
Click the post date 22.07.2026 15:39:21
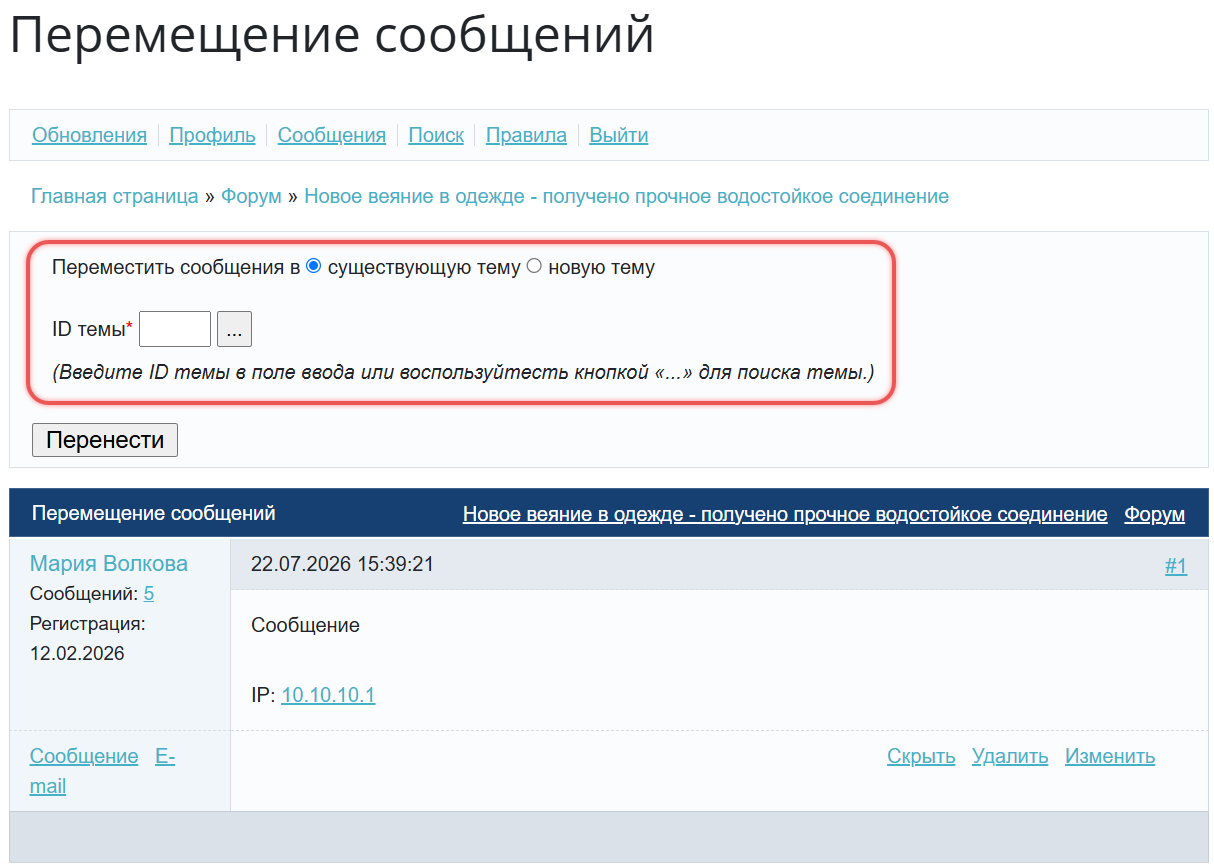(342, 564)
